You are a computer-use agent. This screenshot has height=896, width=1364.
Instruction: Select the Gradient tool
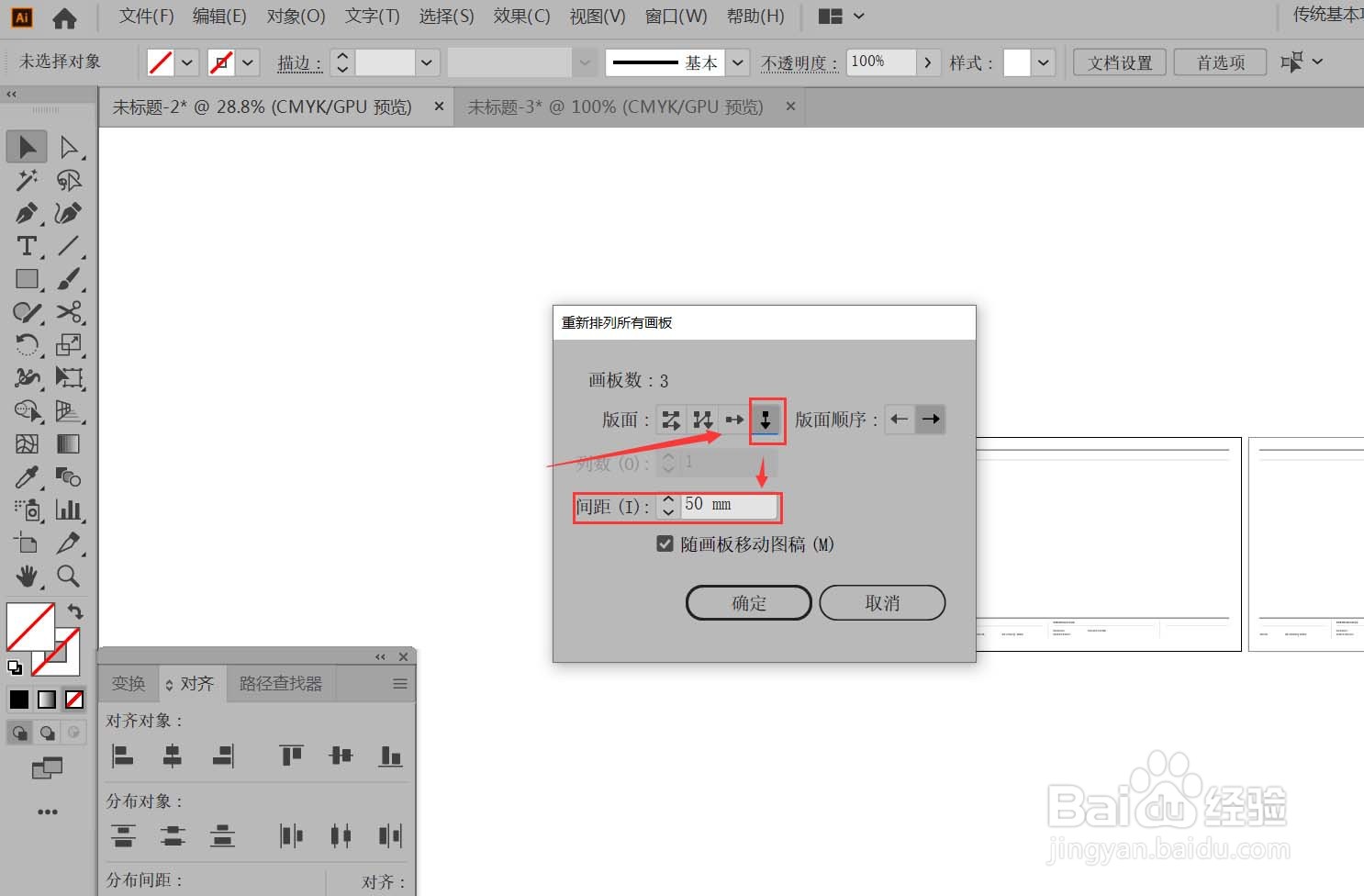68,444
